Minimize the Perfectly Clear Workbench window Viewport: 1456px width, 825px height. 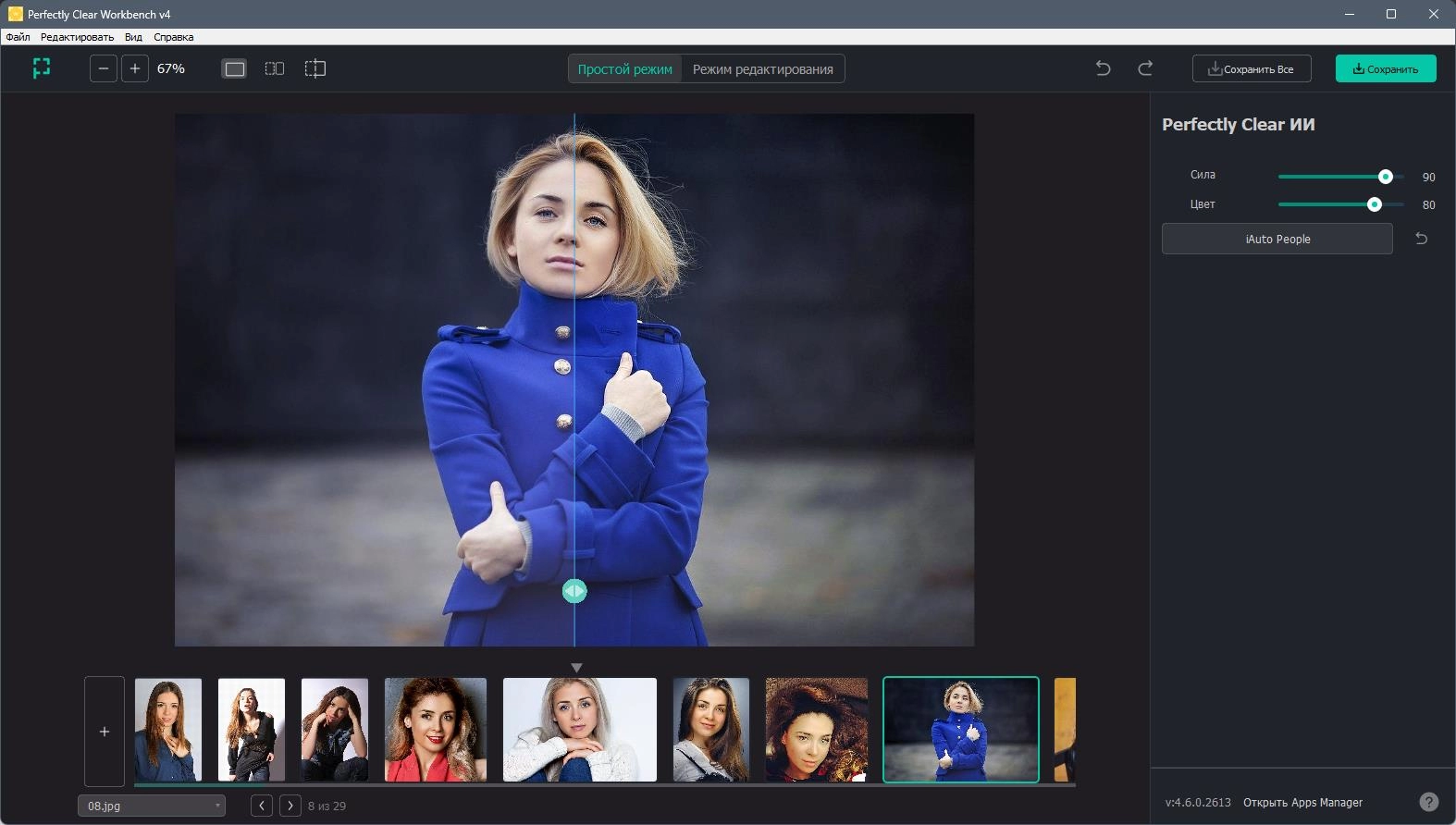point(1350,14)
